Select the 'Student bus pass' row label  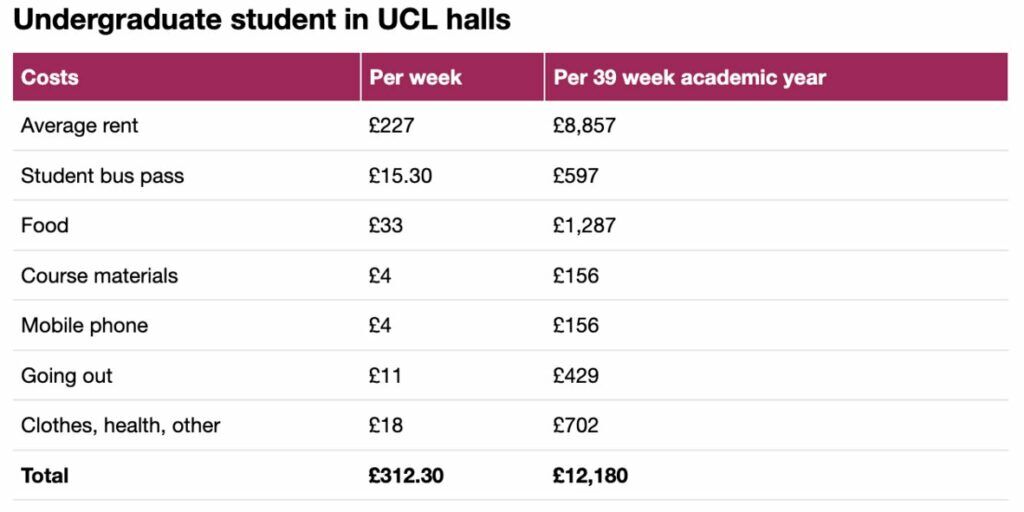pyautogui.click(x=103, y=176)
